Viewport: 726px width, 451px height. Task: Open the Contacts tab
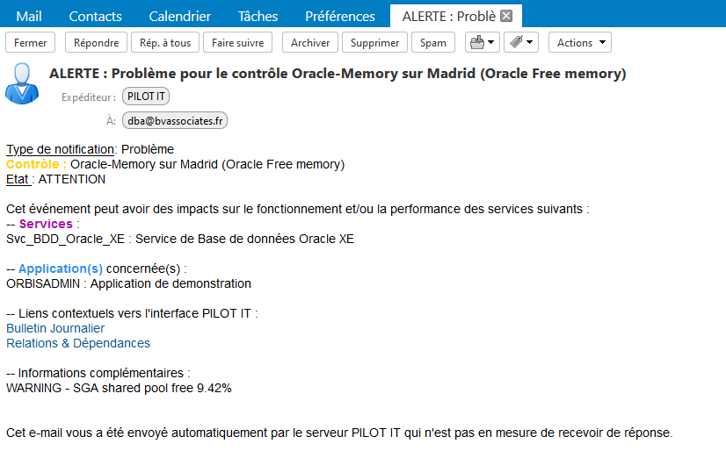(x=95, y=16)
